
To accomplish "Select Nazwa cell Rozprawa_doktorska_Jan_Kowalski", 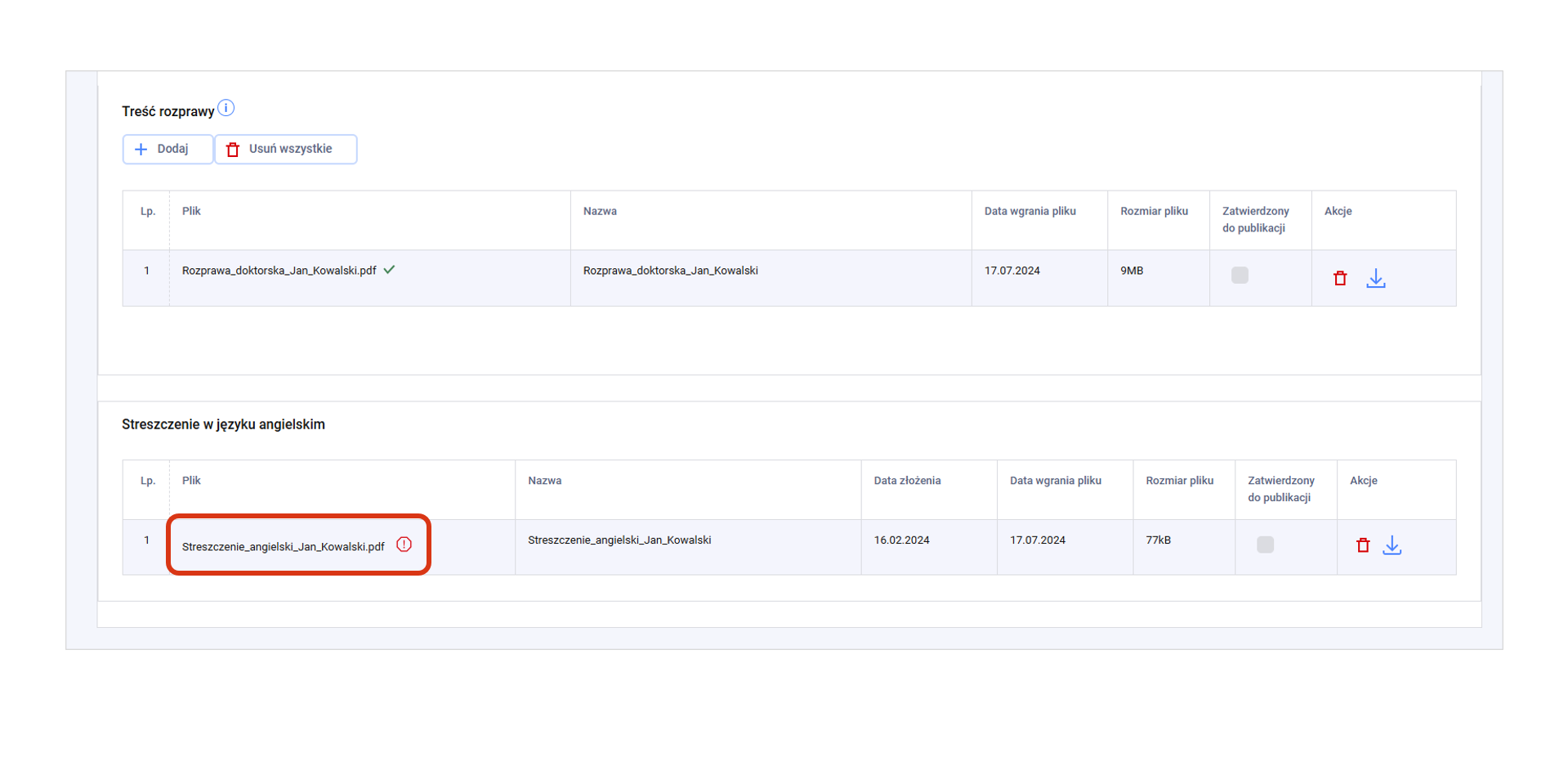I will [670, 271].
